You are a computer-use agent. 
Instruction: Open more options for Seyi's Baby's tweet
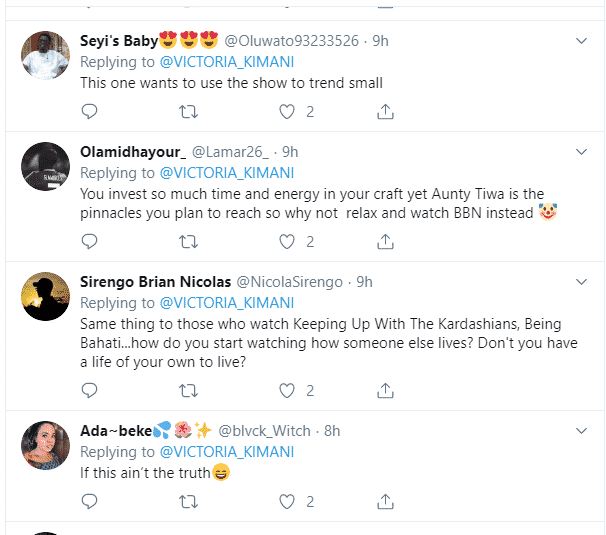(583, 41)
